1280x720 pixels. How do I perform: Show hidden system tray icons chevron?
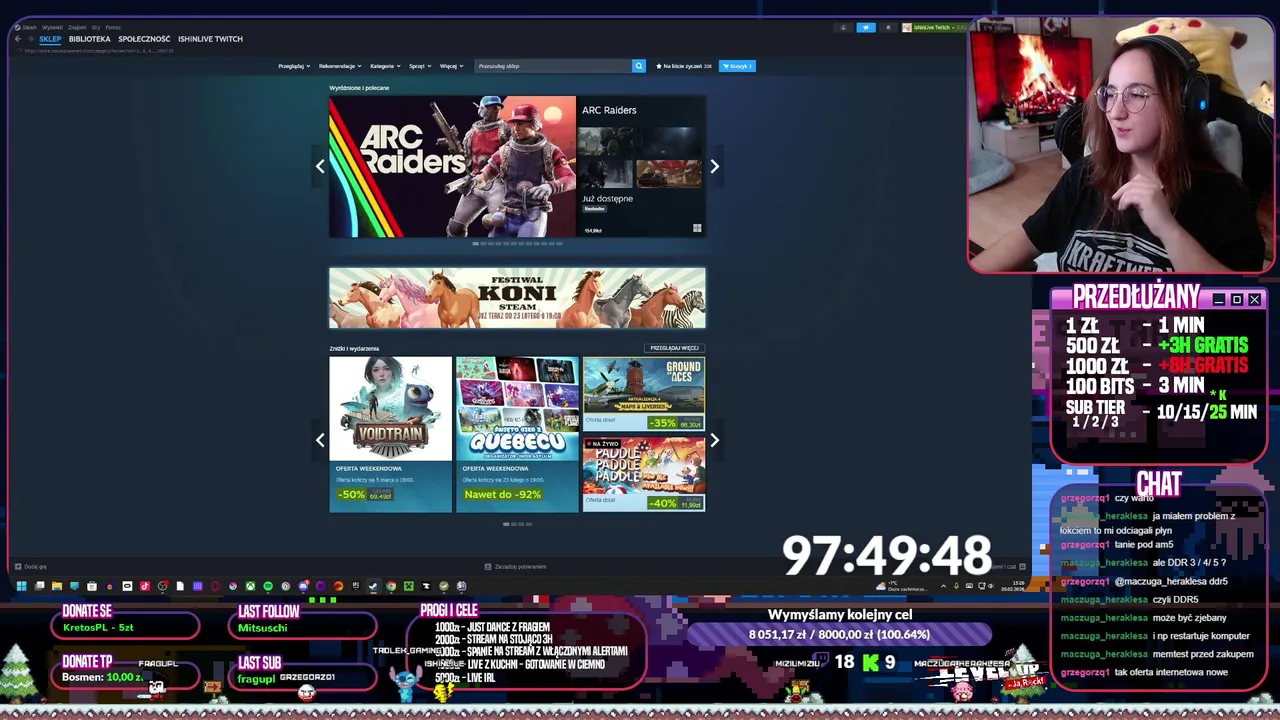[x=944, y=586]
